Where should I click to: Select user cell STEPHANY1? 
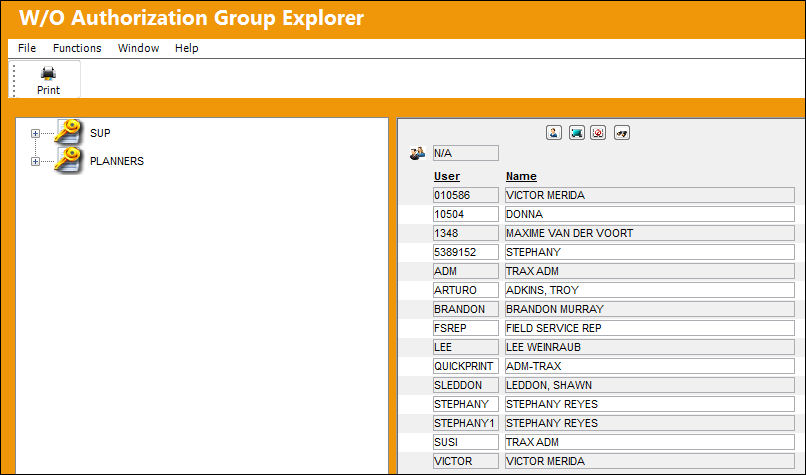click(x=466, y=424)
